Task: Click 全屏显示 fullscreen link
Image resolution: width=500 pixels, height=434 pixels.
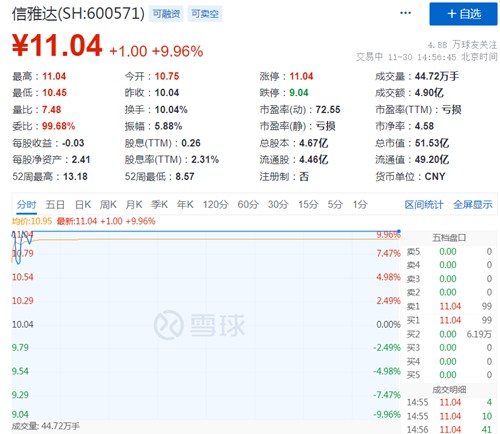Action: click(473, 204)
